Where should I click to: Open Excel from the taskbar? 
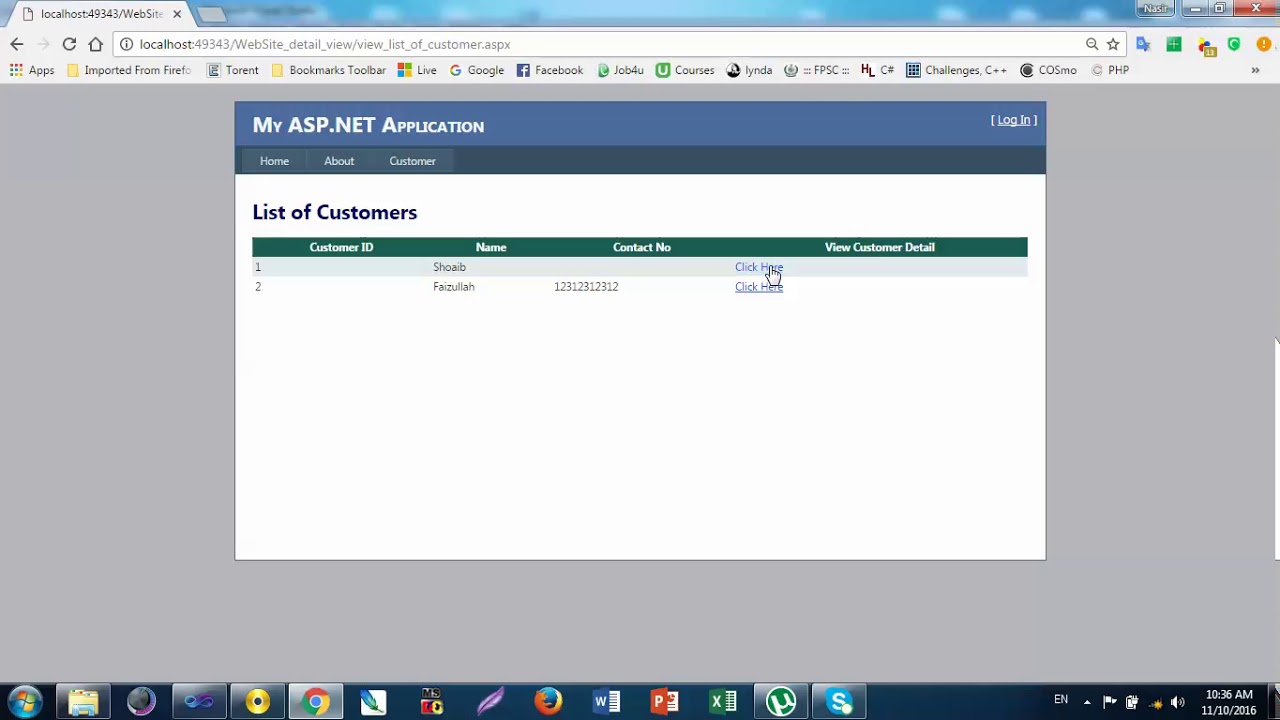(722, 702)
